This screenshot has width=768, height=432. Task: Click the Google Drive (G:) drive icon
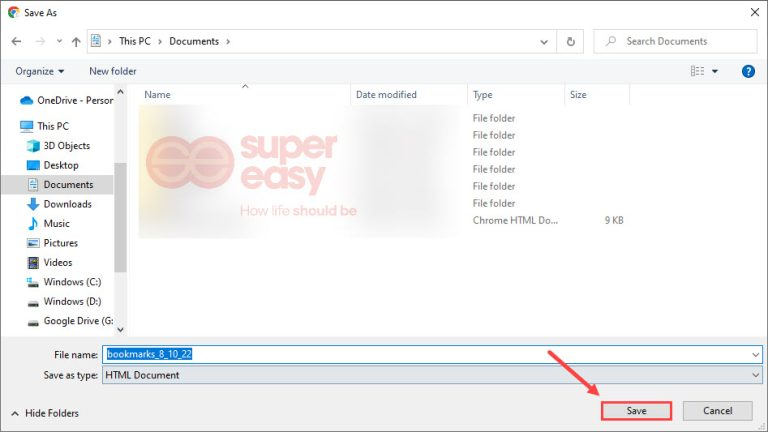[33, 322]
